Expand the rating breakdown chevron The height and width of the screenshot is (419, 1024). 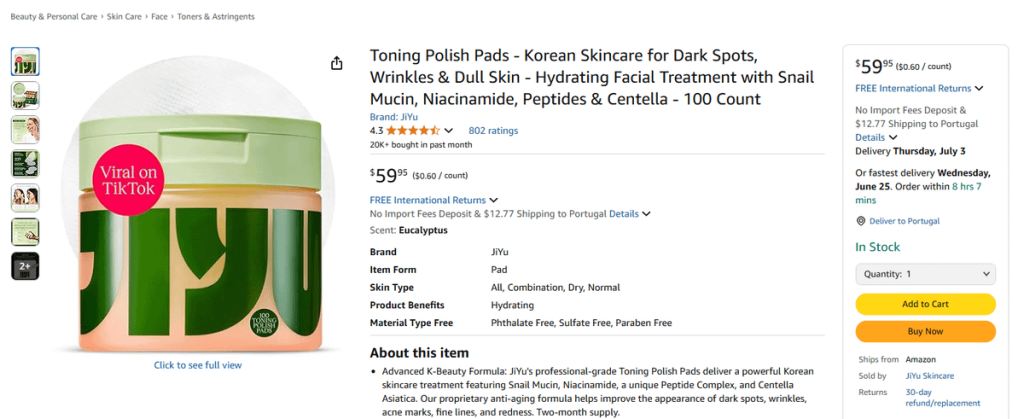449,131
